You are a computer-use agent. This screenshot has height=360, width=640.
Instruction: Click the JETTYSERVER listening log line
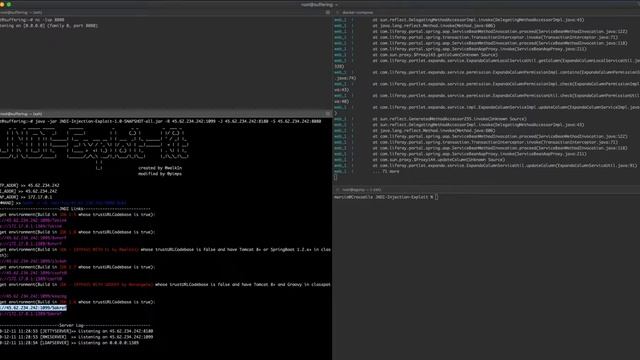(x=77, y=331)
